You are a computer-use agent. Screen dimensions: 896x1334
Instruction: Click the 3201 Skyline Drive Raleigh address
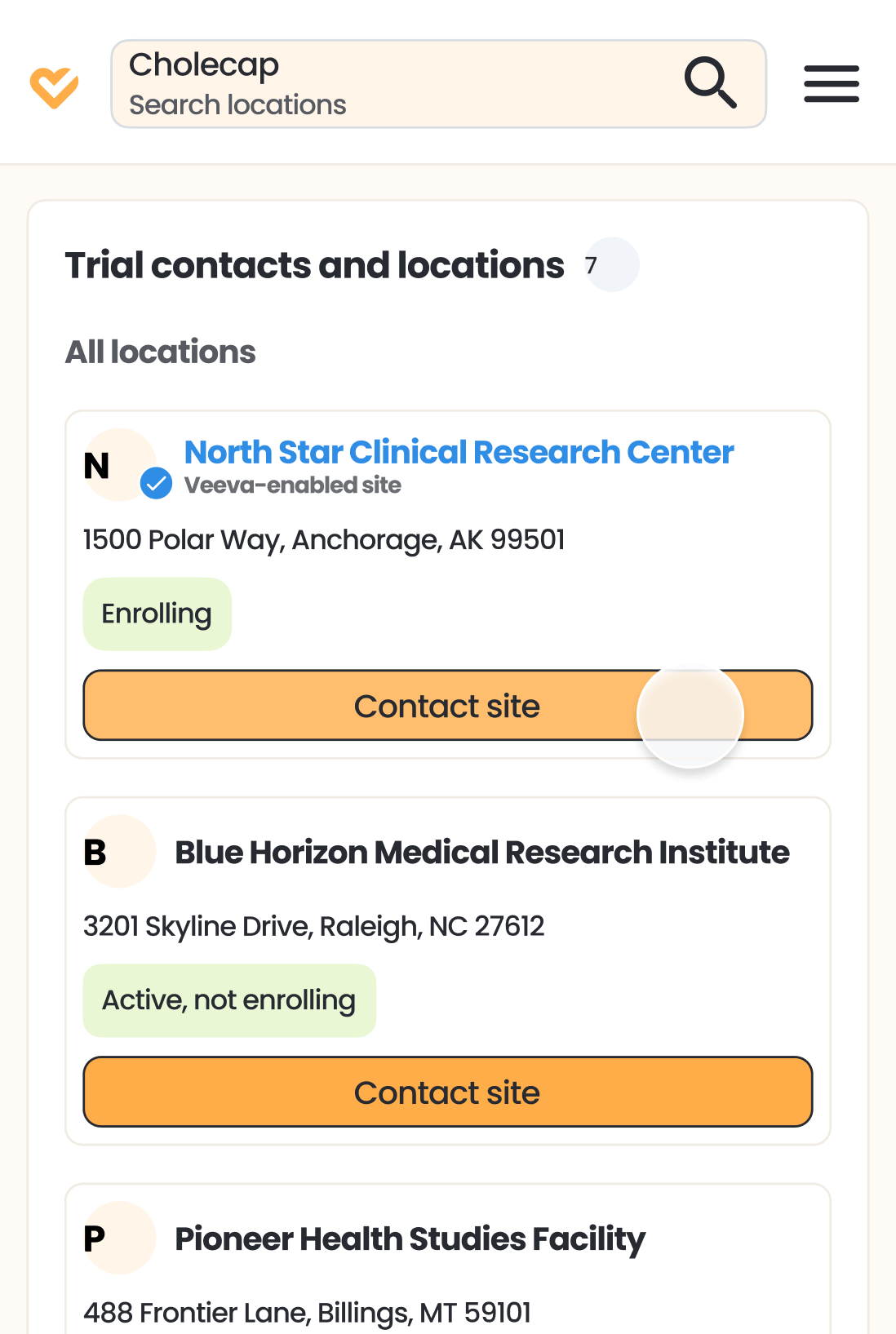click(313, 926)
